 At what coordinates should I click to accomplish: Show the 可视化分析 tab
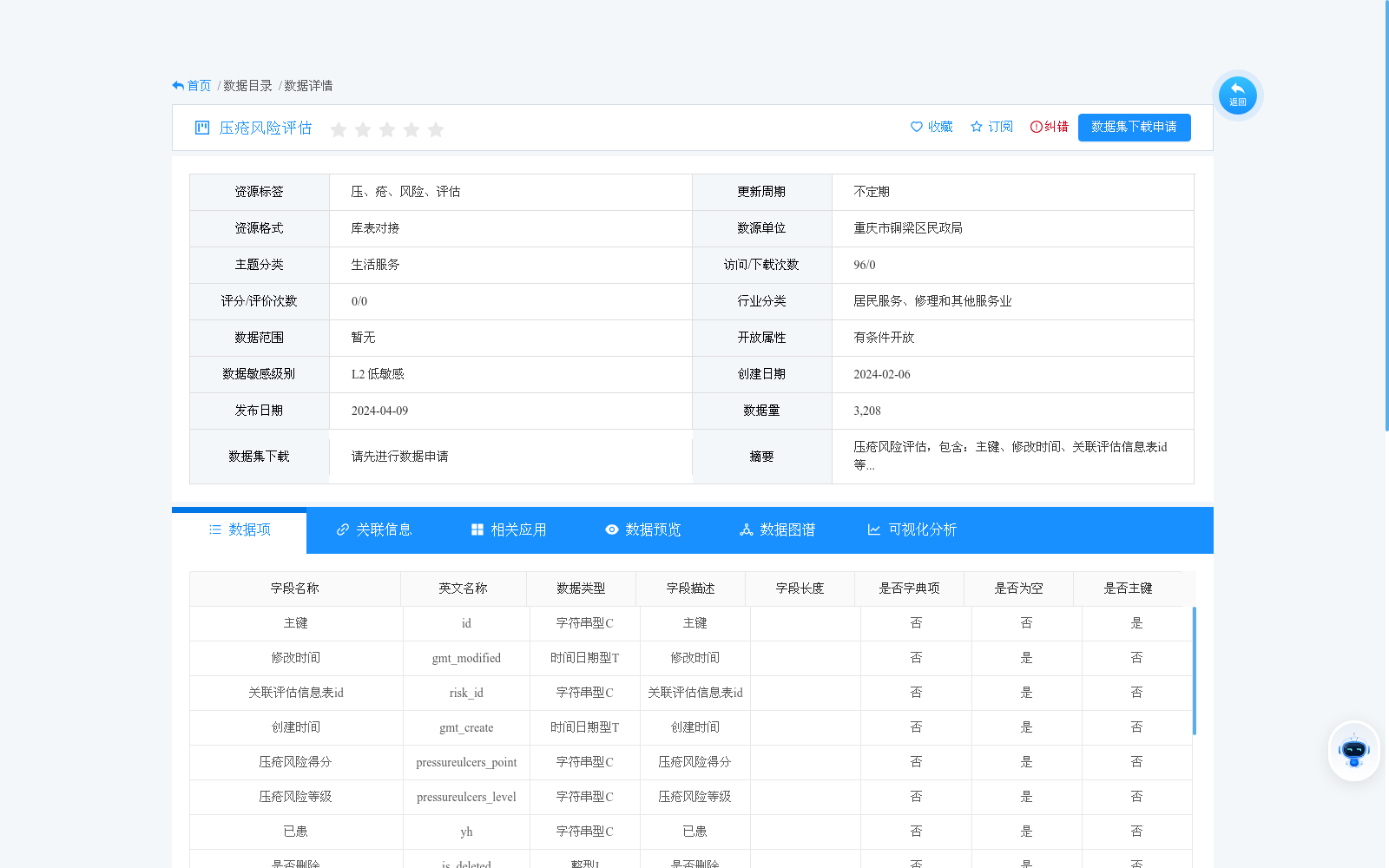click(x=912, y=530)
